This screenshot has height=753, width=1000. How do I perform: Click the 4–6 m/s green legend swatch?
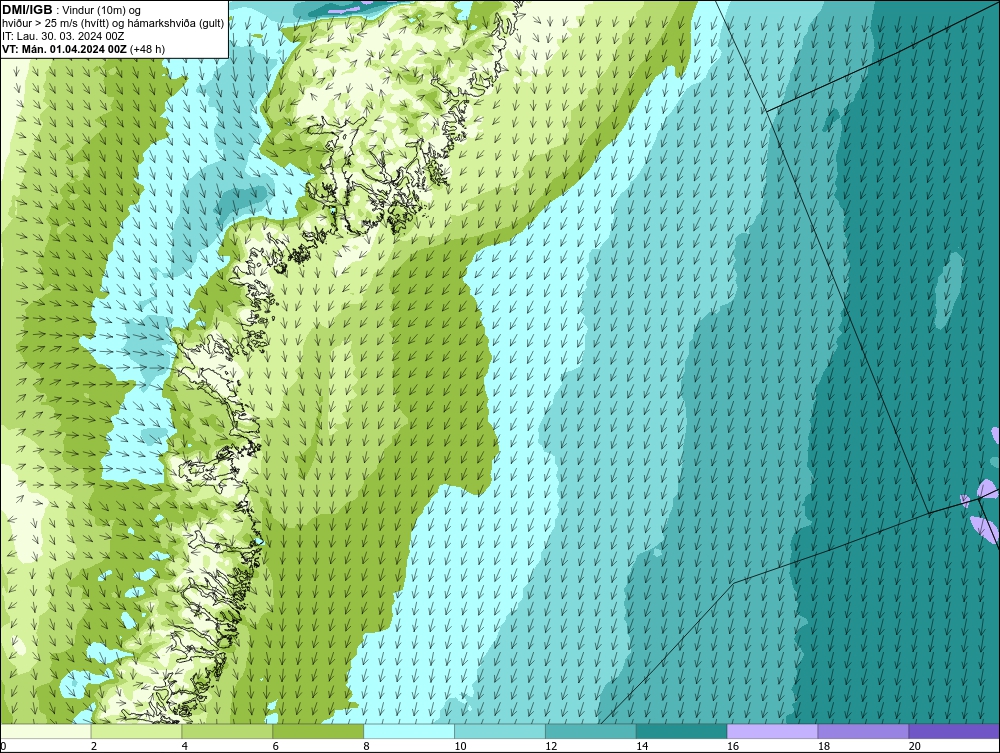click(227, 731)
